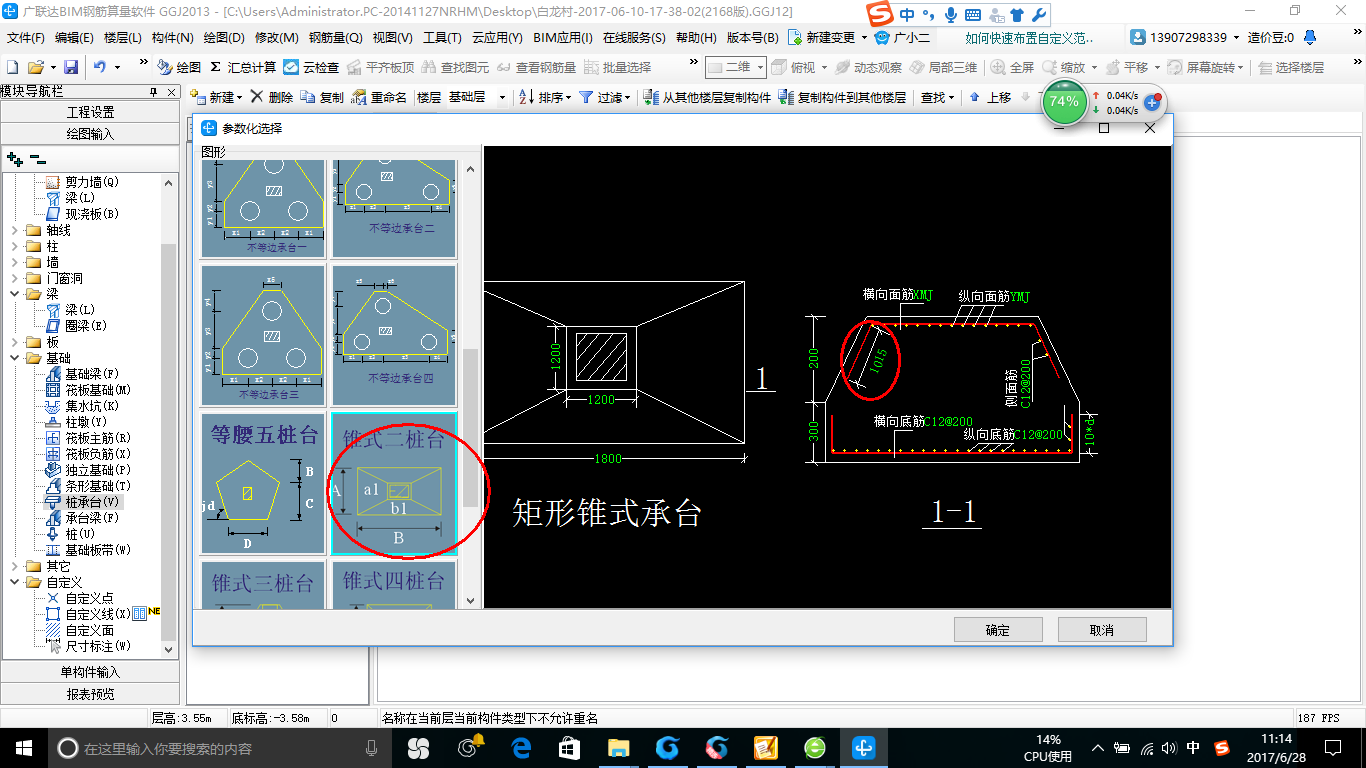The height and width of the screenshot is (768, 1366).
Task: Click 复制构件到其他楼层 icon
Action: (x=786, y=97)
